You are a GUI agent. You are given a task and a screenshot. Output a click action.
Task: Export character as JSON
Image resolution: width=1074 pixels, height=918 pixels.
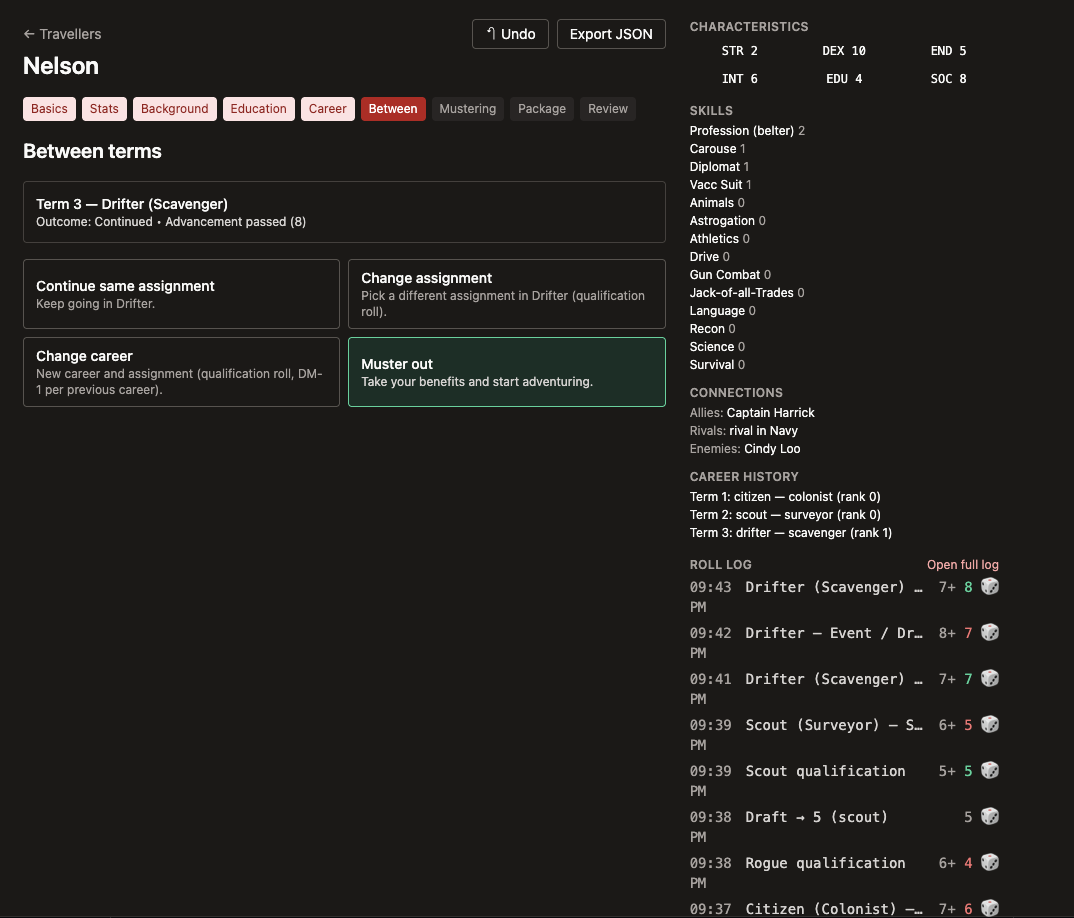tap(611, 34)
